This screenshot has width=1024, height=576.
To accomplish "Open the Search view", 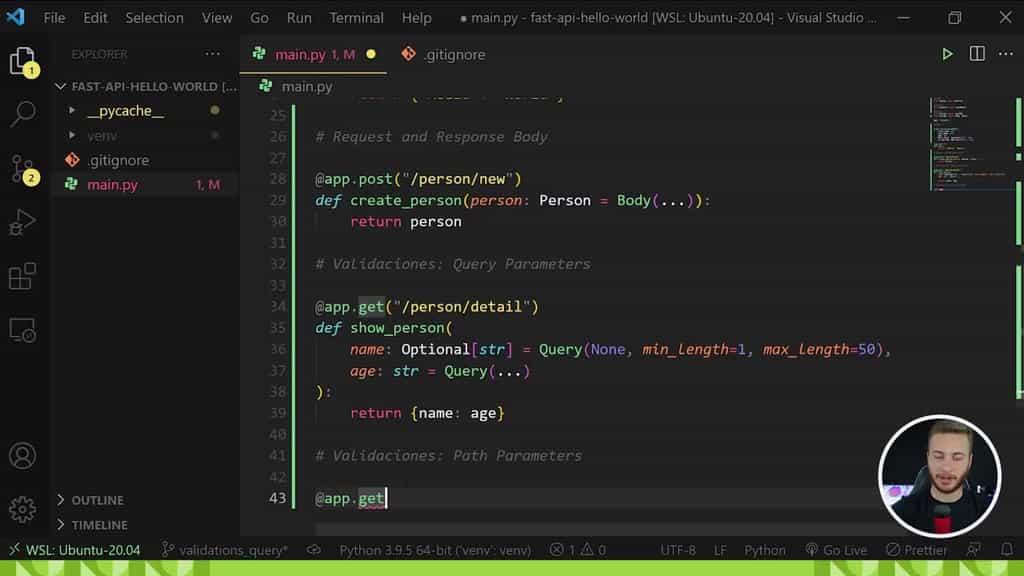I will click(24, 114).
